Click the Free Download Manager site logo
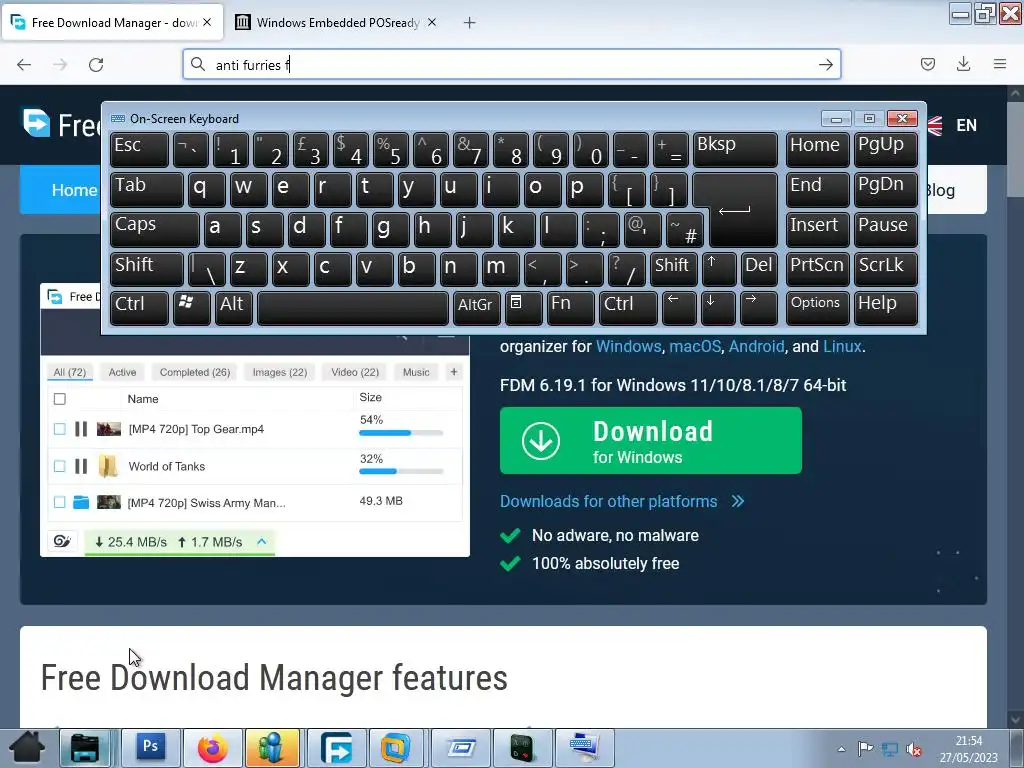Screen dimensions: 1024x768 click(60, 124)
